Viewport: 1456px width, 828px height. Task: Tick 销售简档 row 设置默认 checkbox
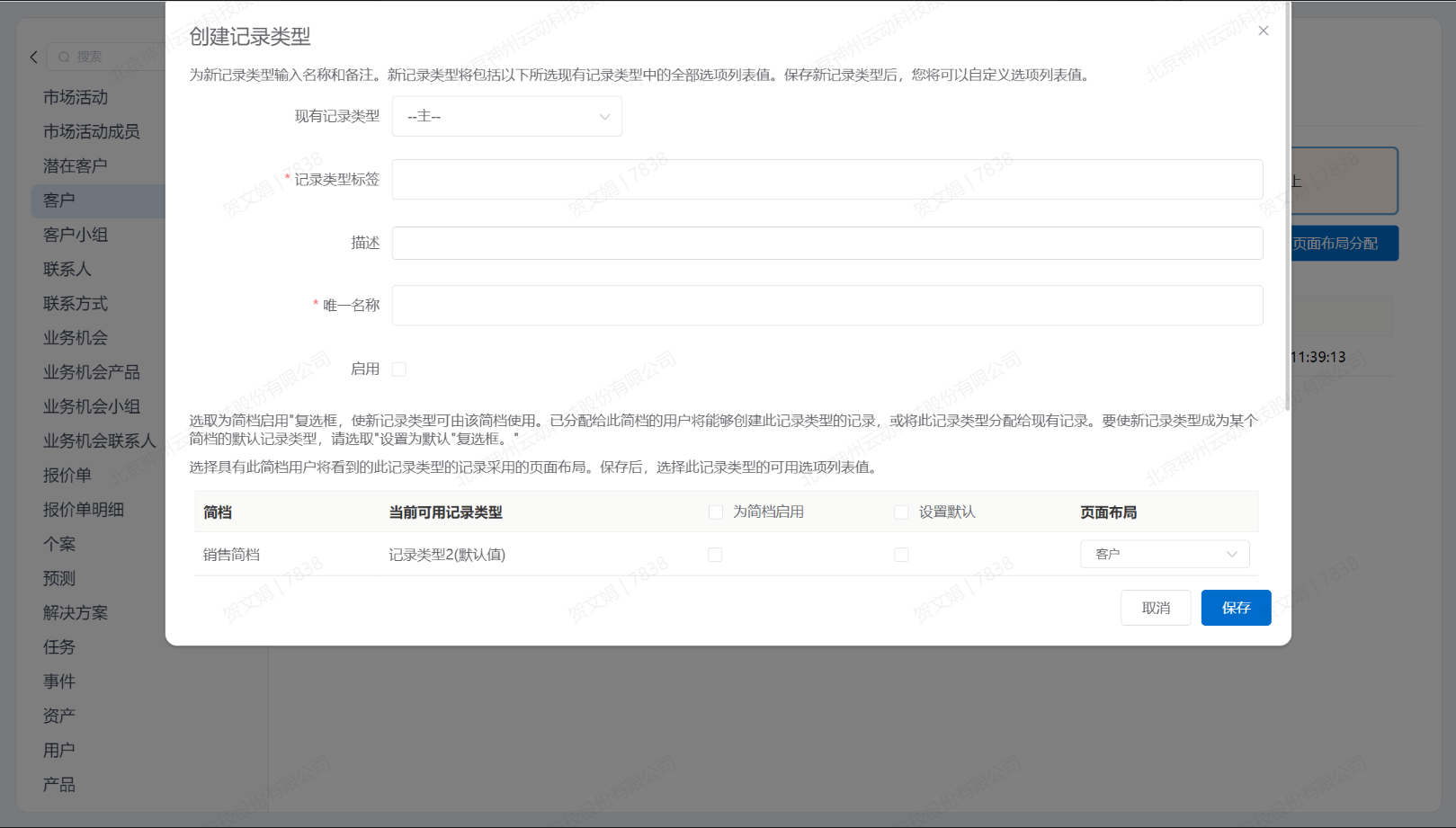[x=901, y=555]
